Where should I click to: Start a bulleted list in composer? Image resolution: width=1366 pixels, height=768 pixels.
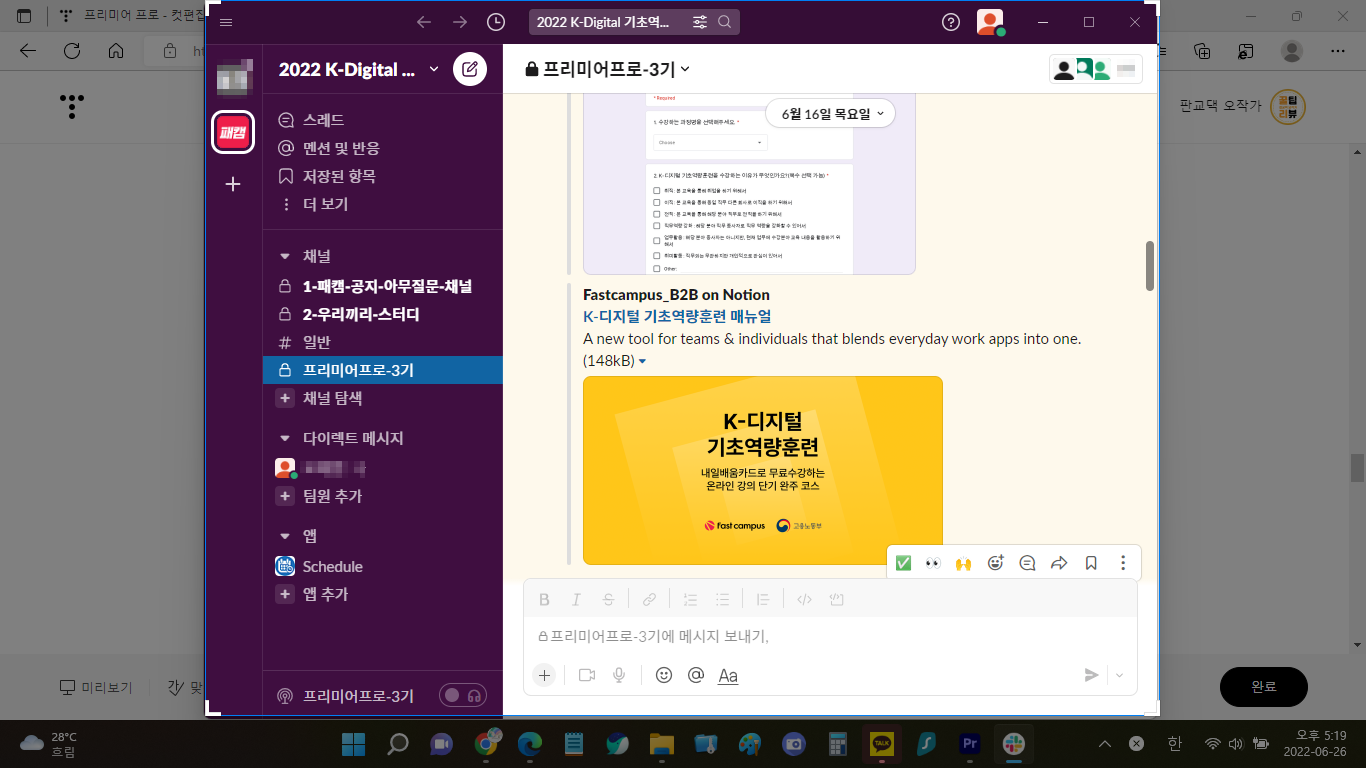coord(722,600)
